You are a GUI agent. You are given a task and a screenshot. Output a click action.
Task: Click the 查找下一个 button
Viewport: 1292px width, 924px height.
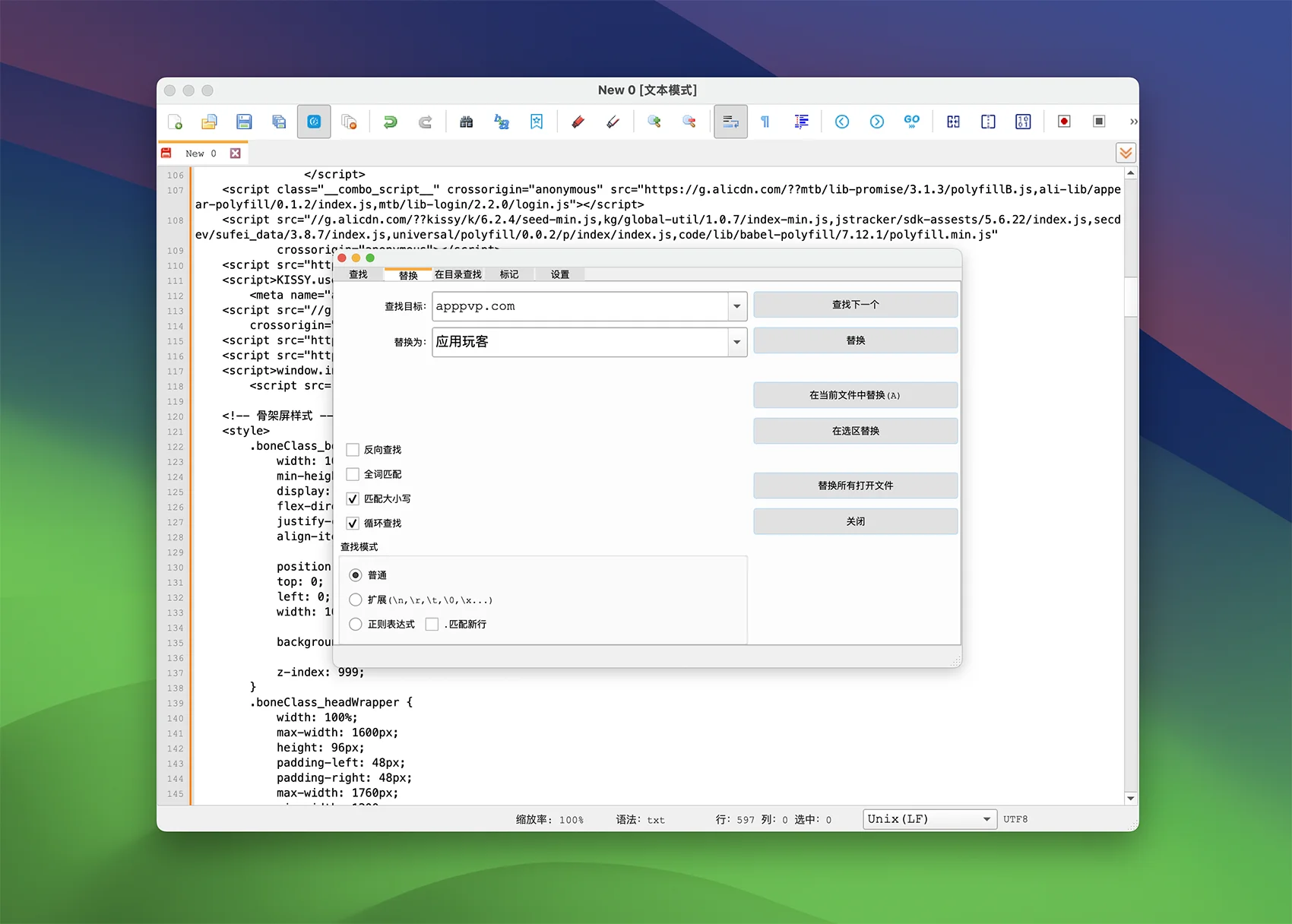point(856,305)
